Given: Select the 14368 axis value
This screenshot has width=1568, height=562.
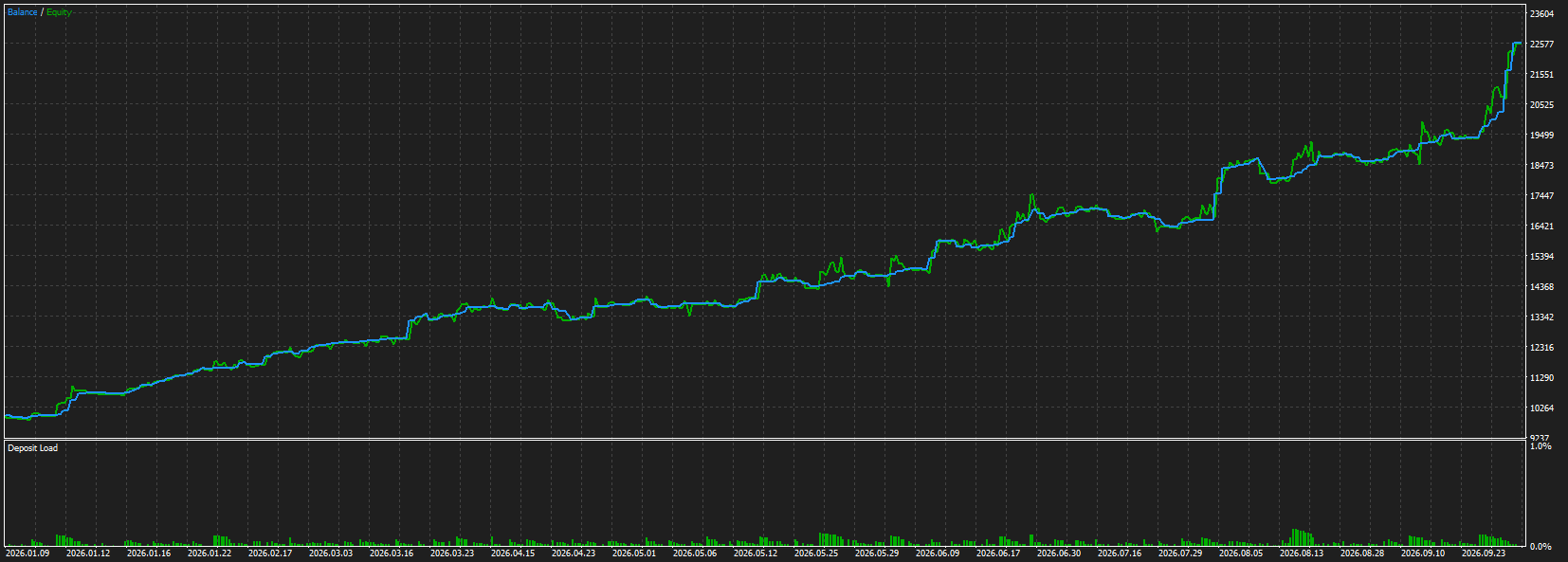Looking at the screenshot, I should point(1542,287).
